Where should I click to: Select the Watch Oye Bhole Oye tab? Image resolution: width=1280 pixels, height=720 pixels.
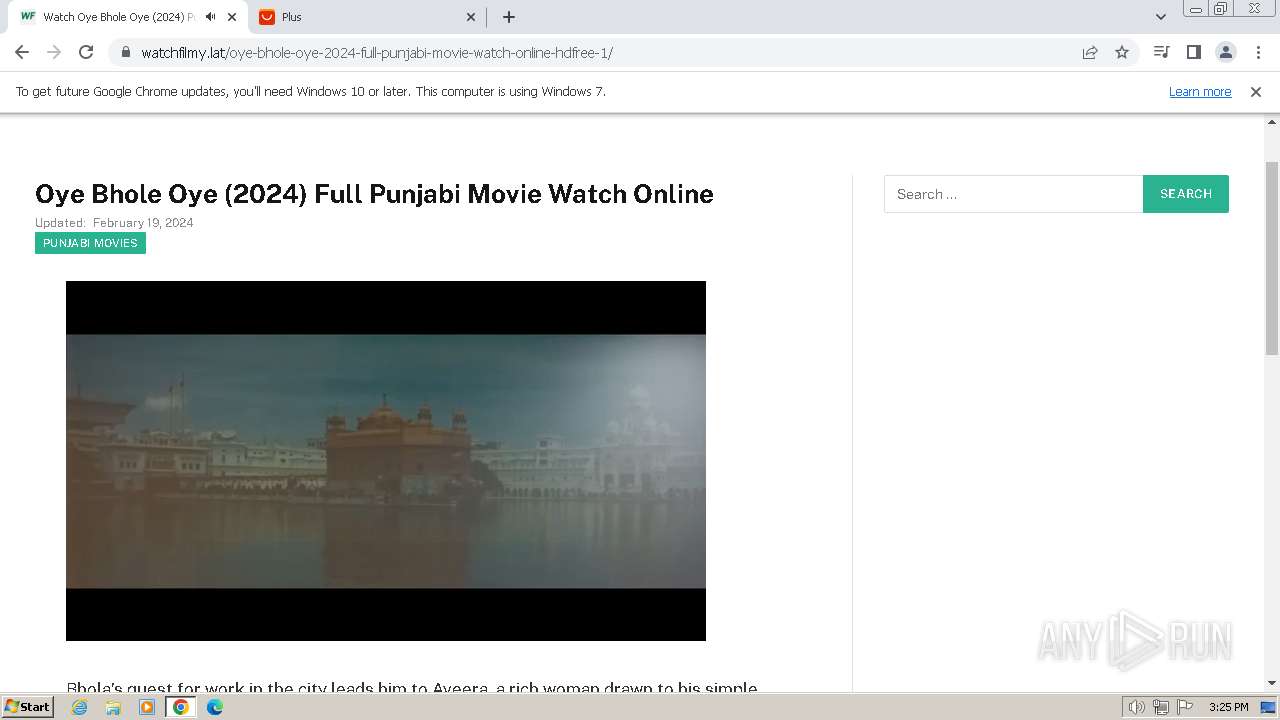(x=128, y=17)
